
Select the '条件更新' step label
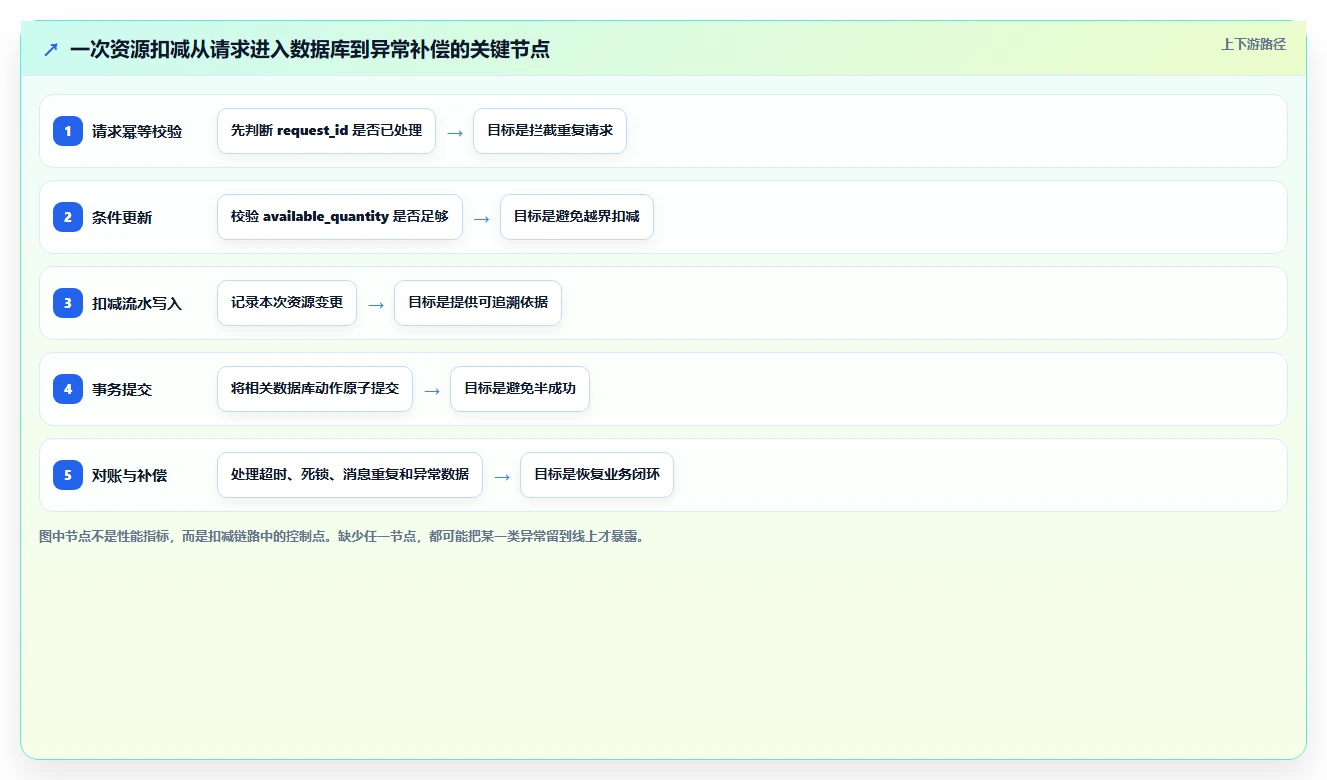[x=122, y=217]
